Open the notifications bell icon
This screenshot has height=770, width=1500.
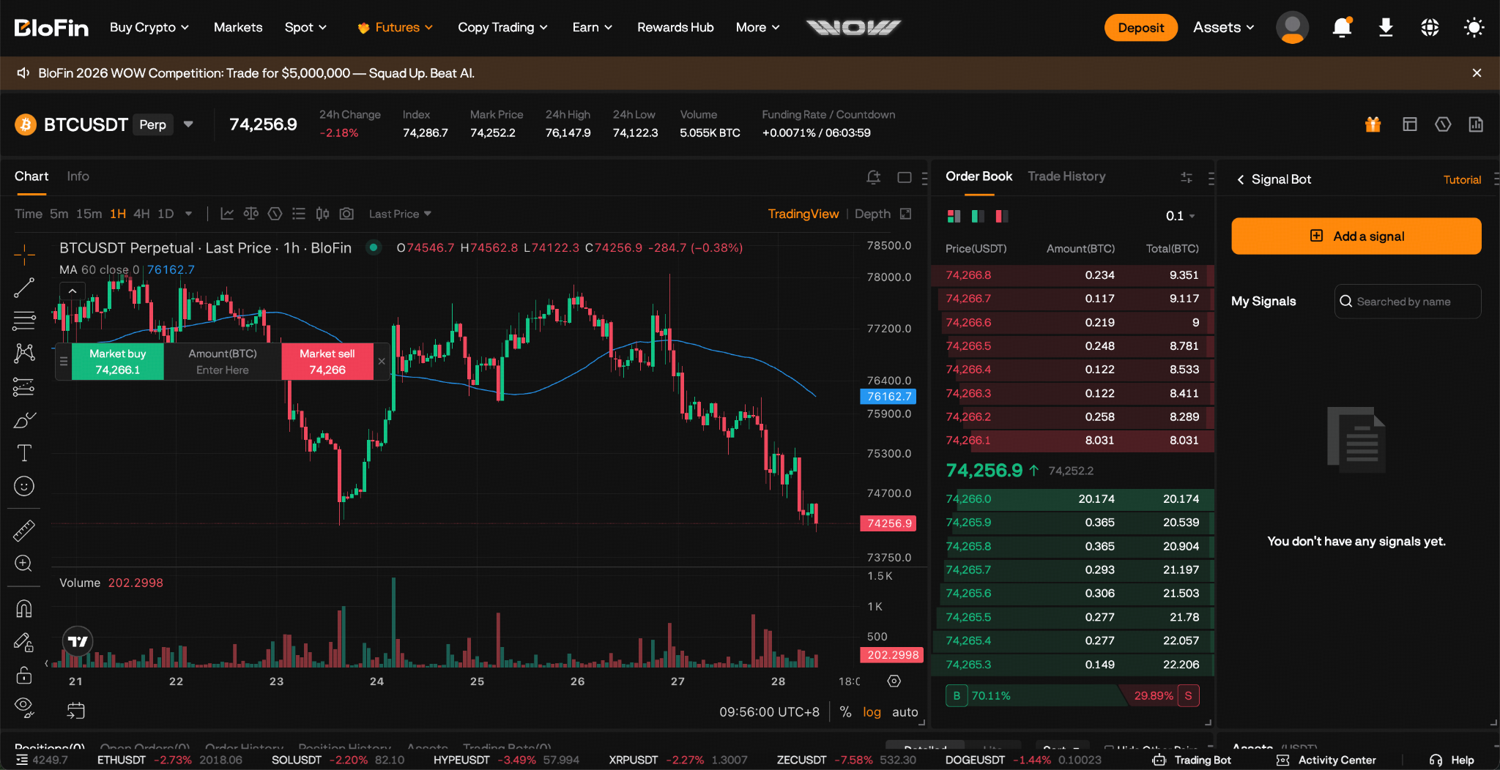[1342, 27]
